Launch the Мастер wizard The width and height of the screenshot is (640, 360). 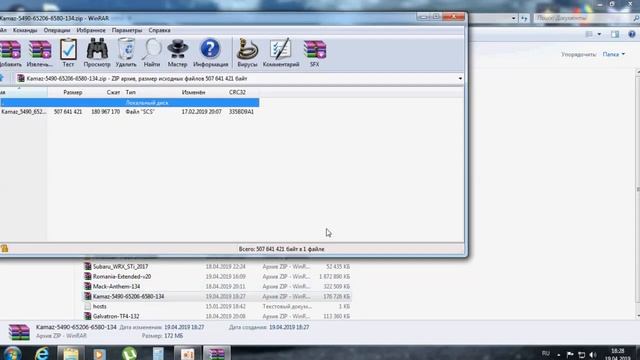(x=178, y=53)
